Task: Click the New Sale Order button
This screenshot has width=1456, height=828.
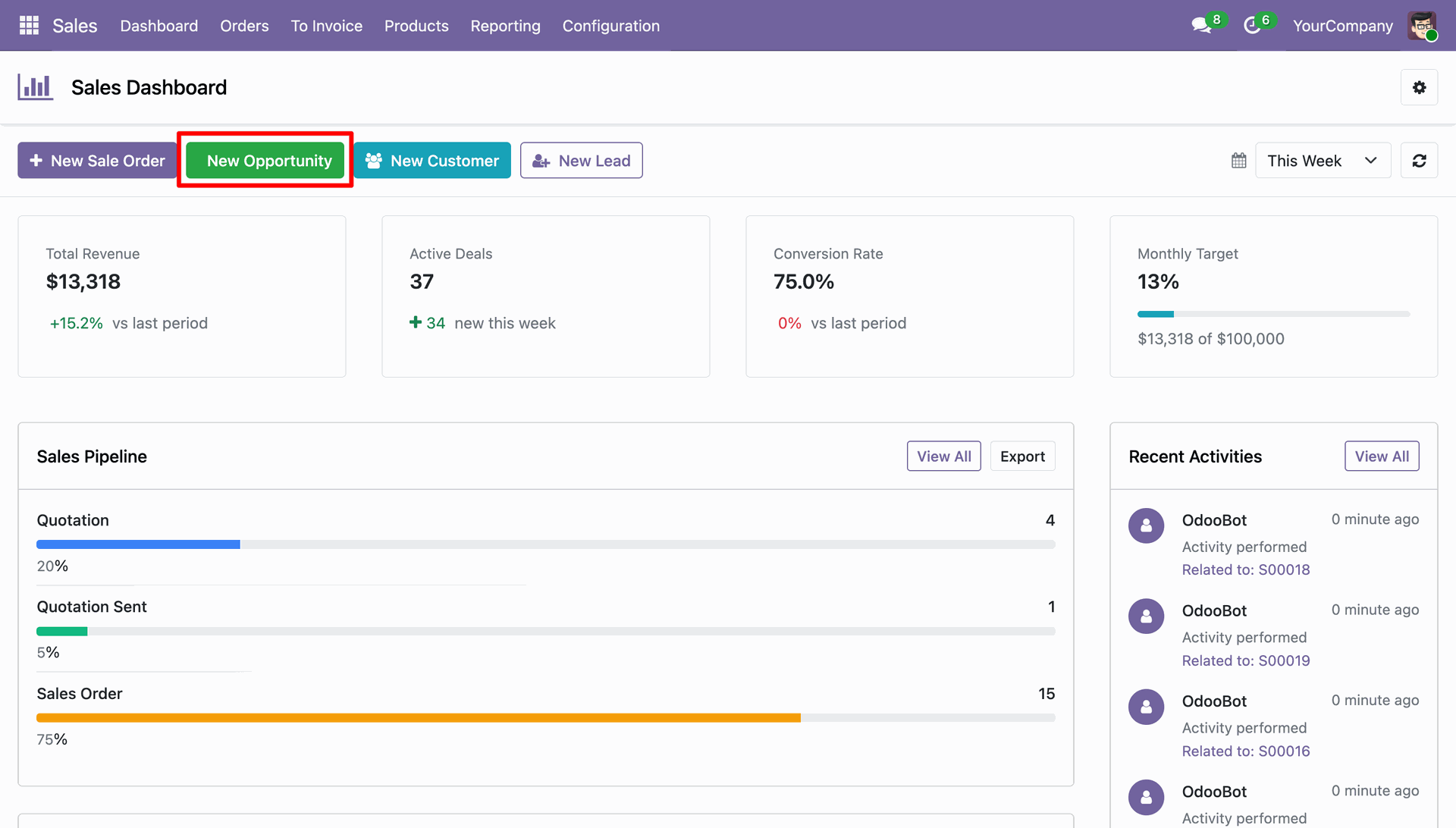Action: pos(97,161)
